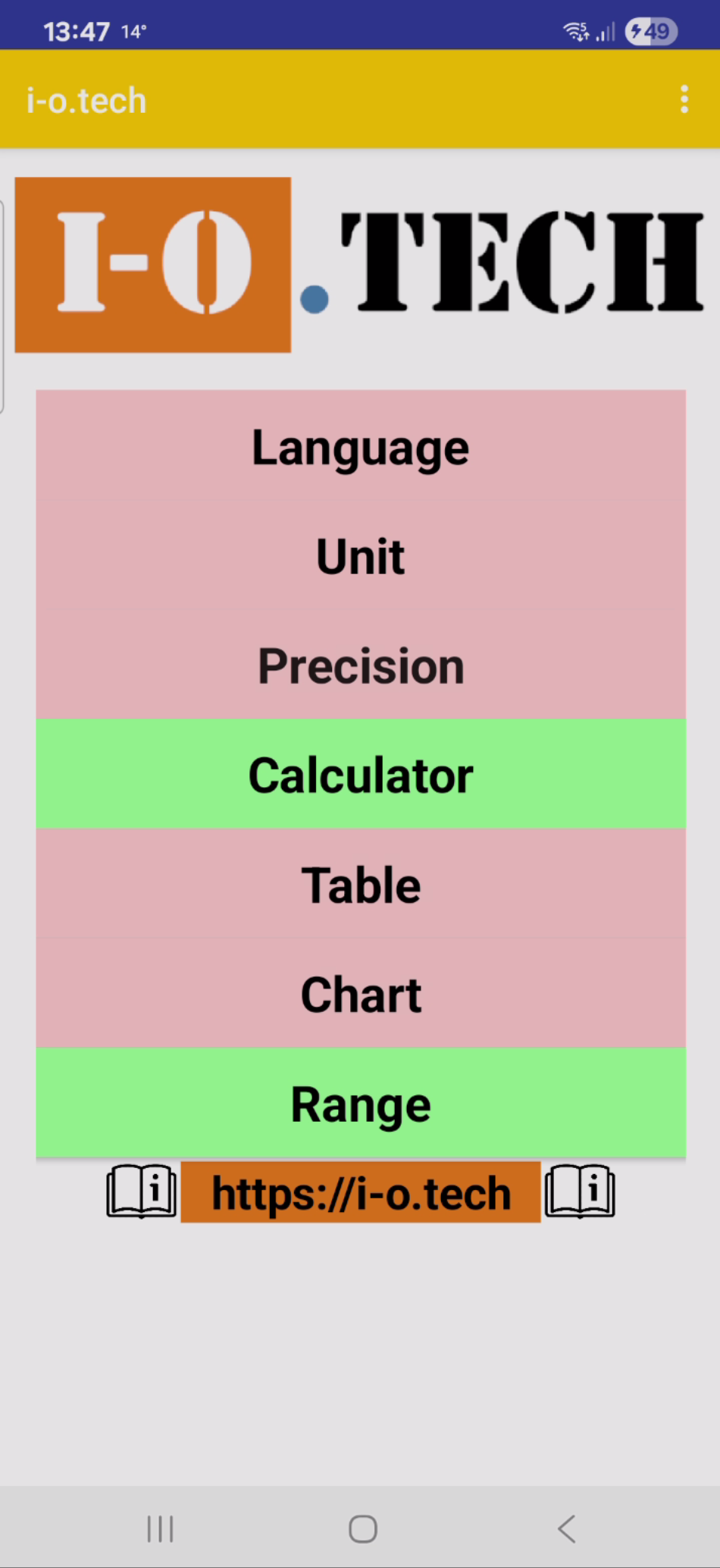The width and height of the screenshot is (720, 1568).
Task: Tap the right open-book info icon
Action: click(x=580, y=1192)
